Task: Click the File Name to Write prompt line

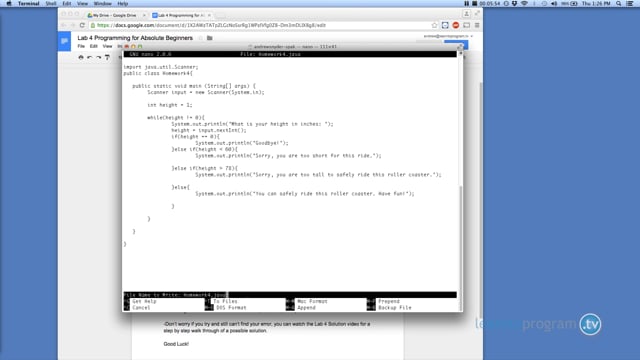Action: pyautogui.click(x=290, y=295)
